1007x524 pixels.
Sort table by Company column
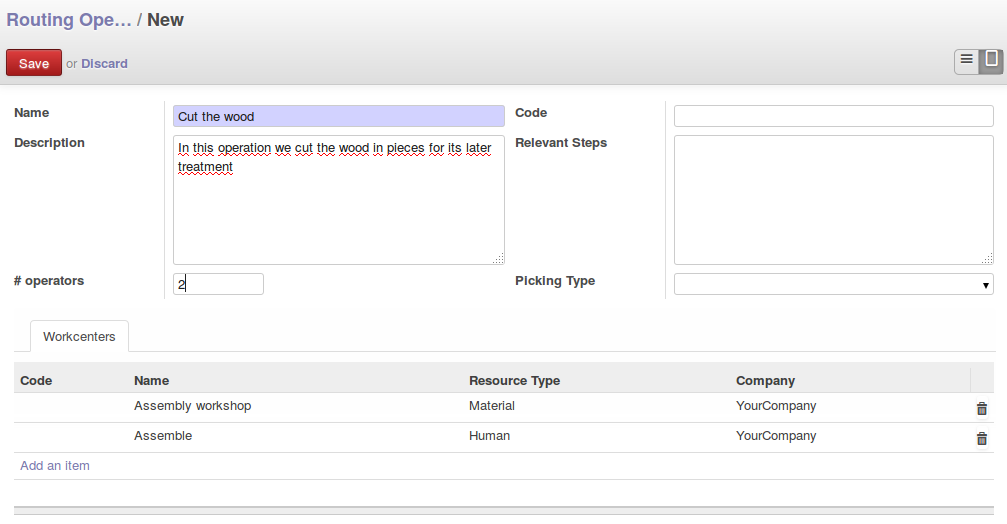[765, 381]
